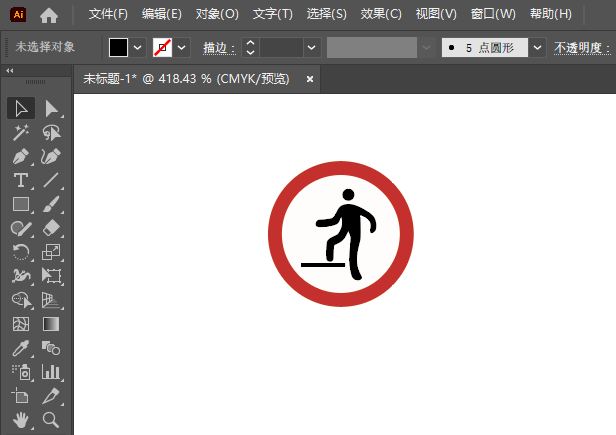Select the Magic Wand tool
This screenshot has height=435, width=616.
click(21, 132)
